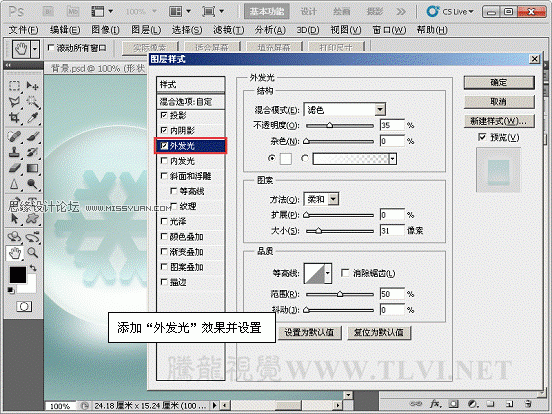Select the History Brush tool

pyautogui.click(x=32, y=152)
